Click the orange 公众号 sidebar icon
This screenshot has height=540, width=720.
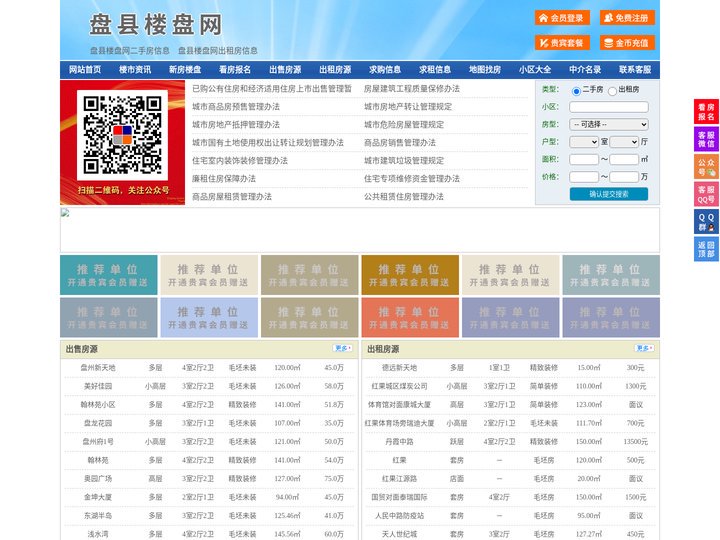(x=706, y=167)
